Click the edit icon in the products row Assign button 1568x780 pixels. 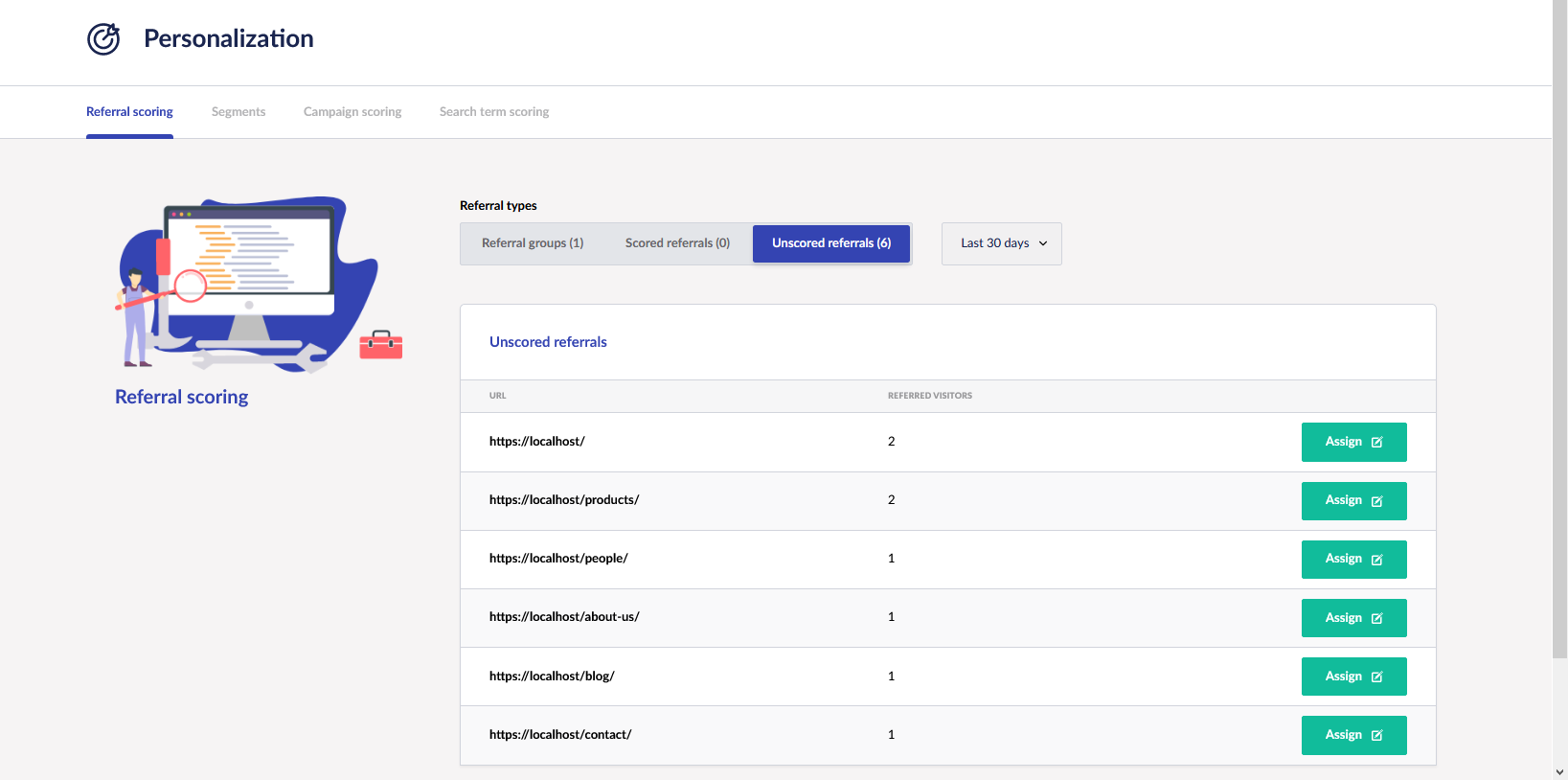coord(1377,501)
